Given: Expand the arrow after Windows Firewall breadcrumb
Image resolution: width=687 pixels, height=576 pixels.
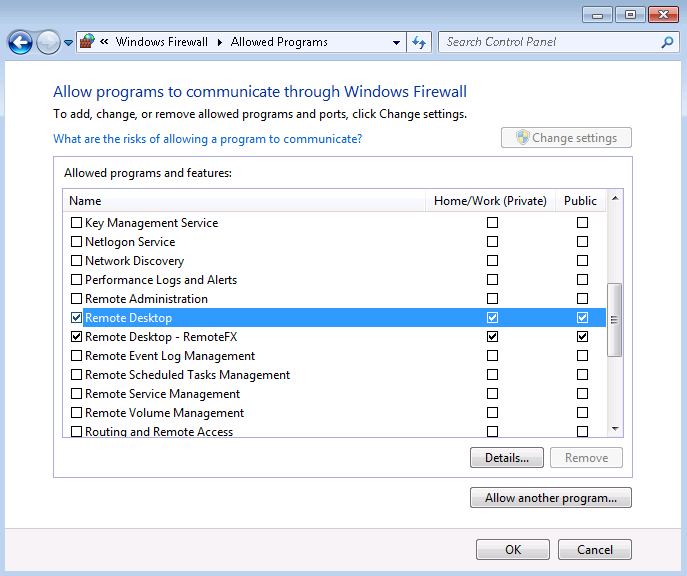Looking at the screenshot, I should 220,42.
